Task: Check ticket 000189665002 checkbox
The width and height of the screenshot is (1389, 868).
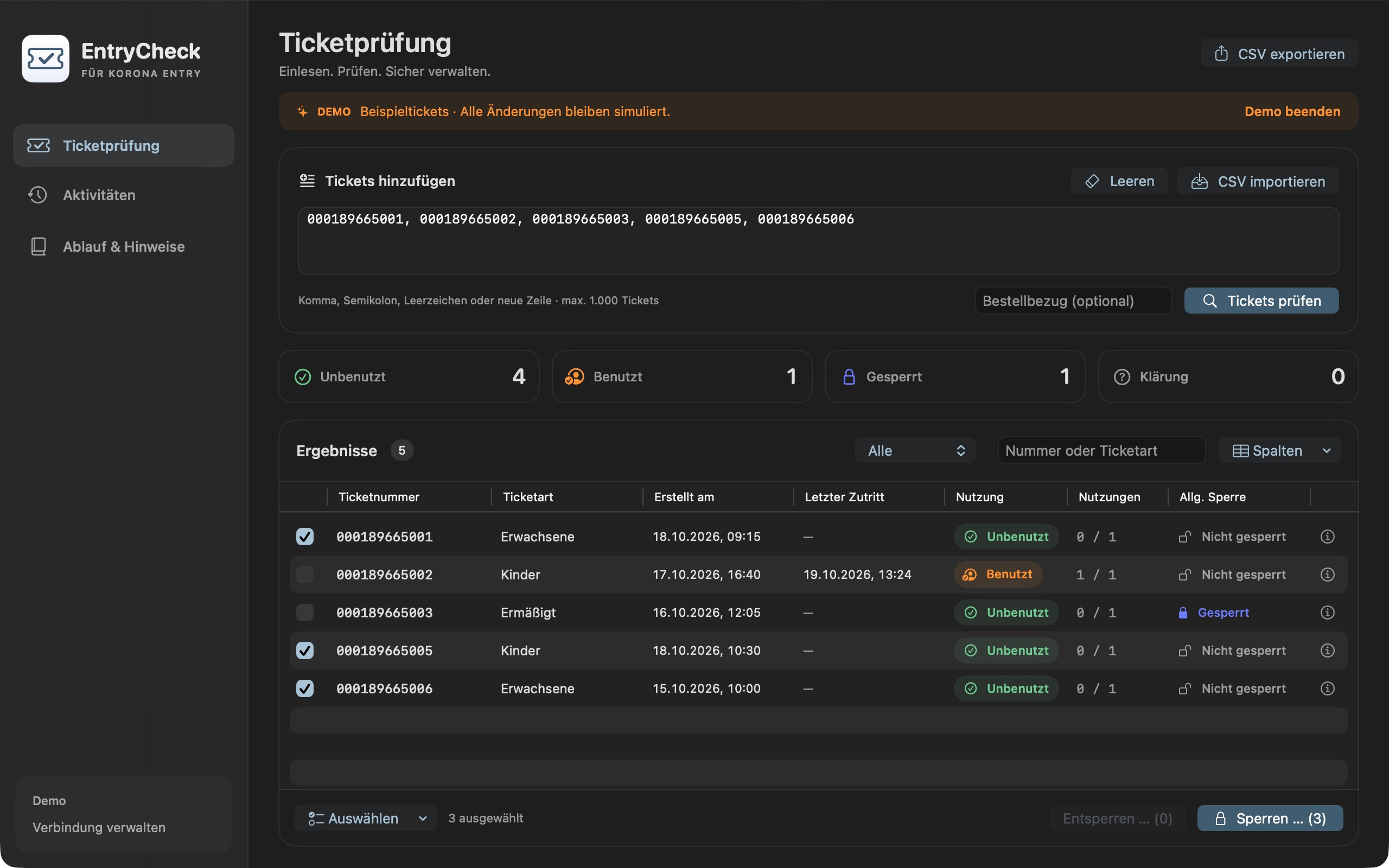Action: pyautogui.click(x=305, y=574)
